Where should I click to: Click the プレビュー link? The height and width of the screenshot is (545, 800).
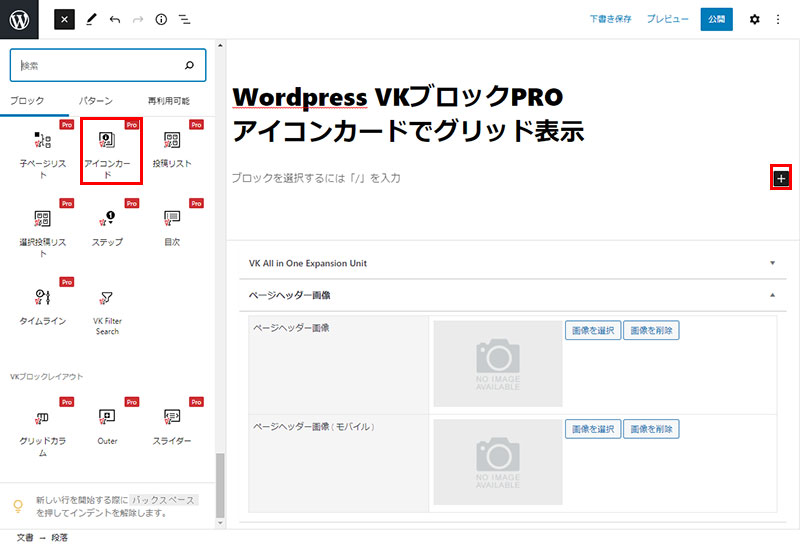click(667, 19)
